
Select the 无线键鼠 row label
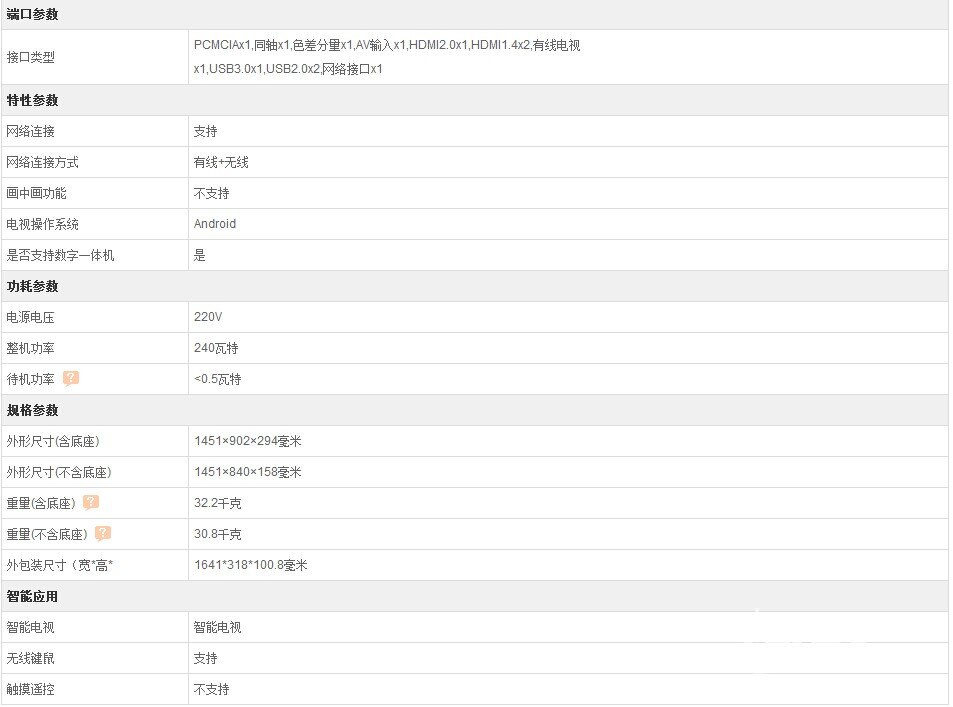[x=30, y=658]
